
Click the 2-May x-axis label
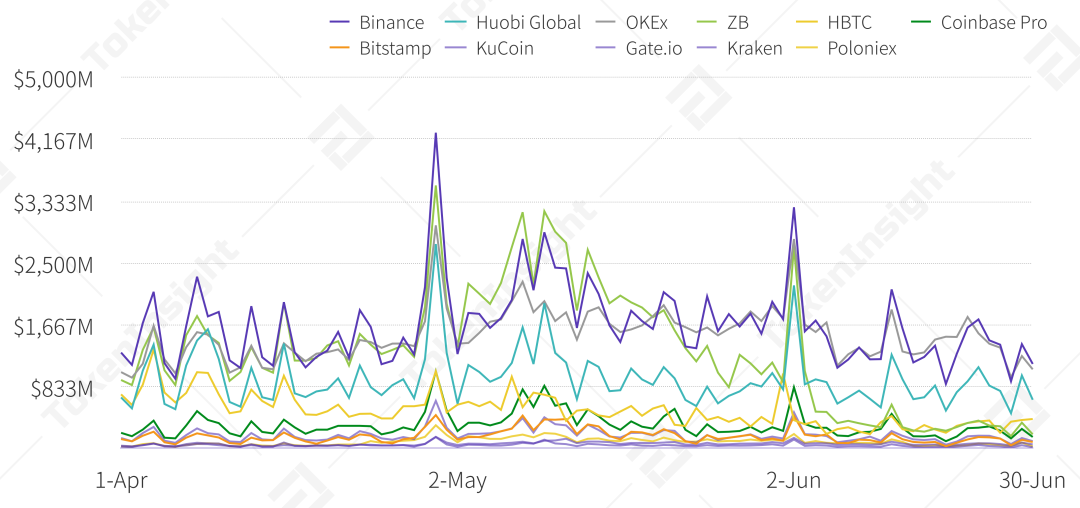pyautogui.click(x=457, y=481)
